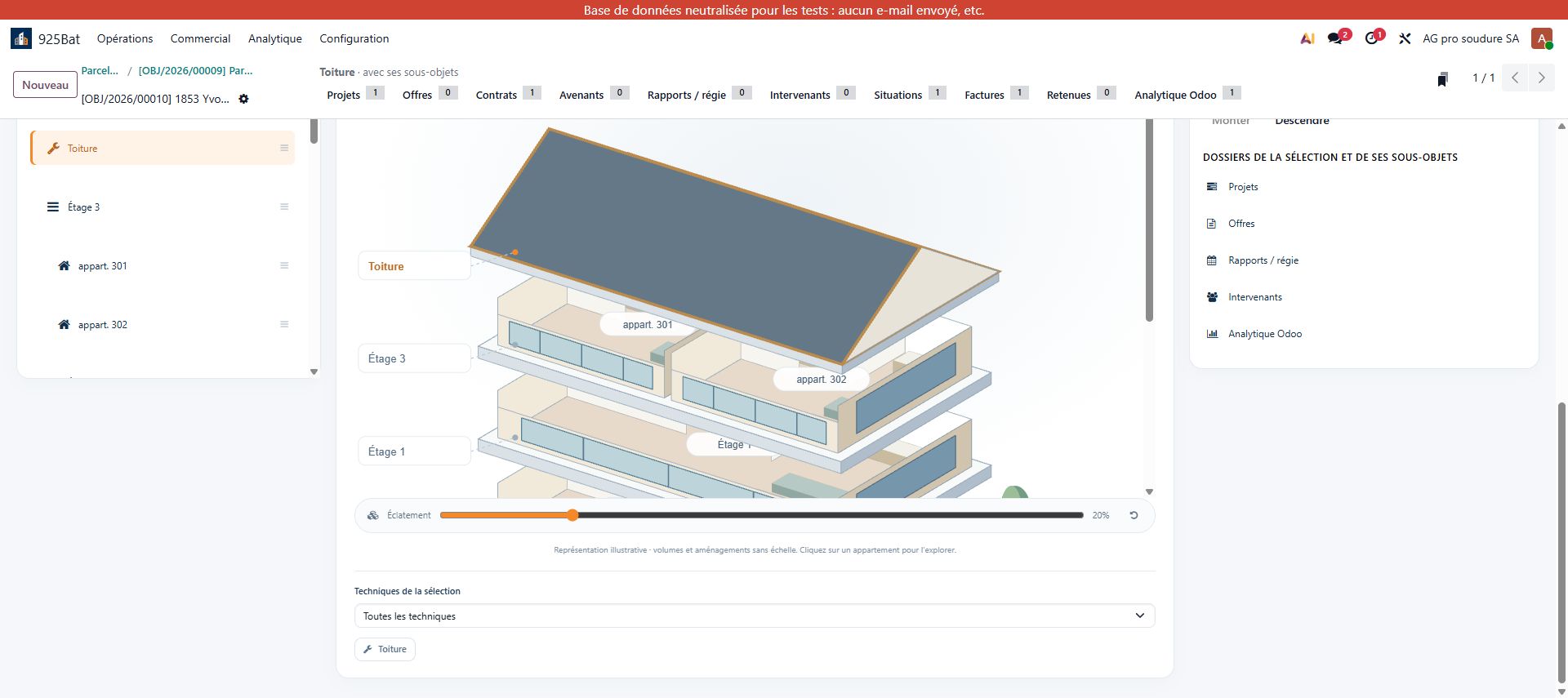The width and height of the screenshot is (1568, 698).
Task: Open the Commercial menu
Action: coord(200,38)
